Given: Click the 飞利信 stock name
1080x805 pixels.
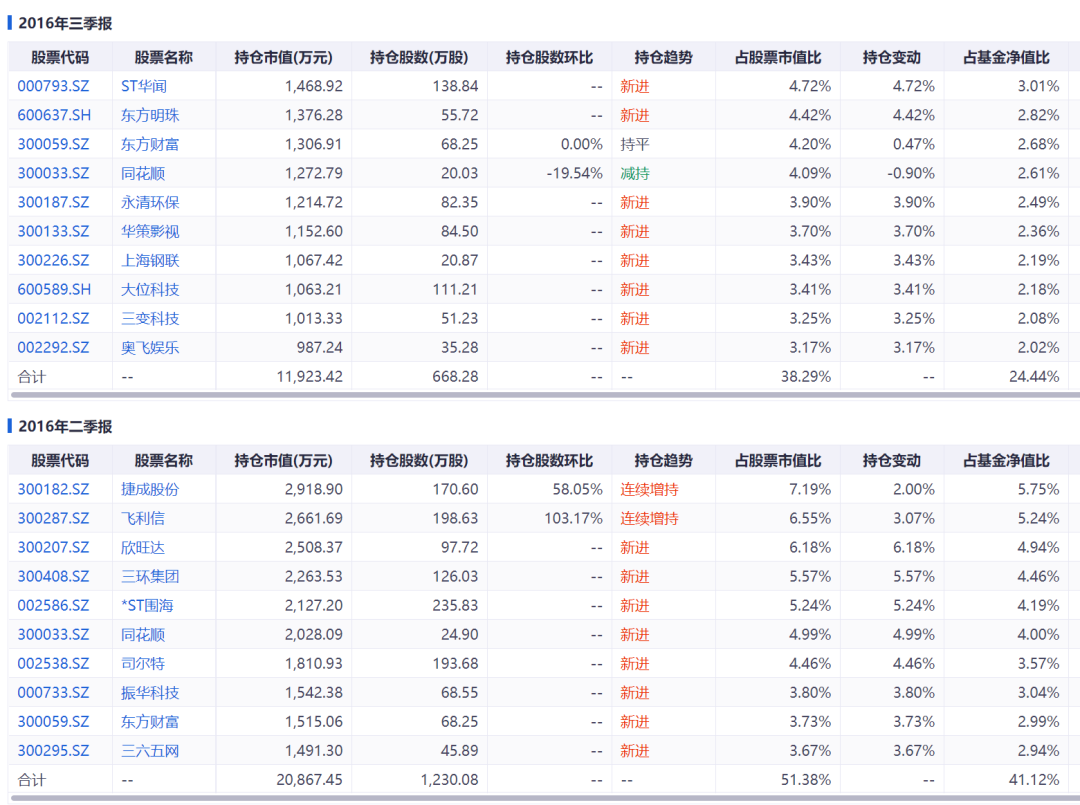Looking at the screenshot, I should point(143,518).
